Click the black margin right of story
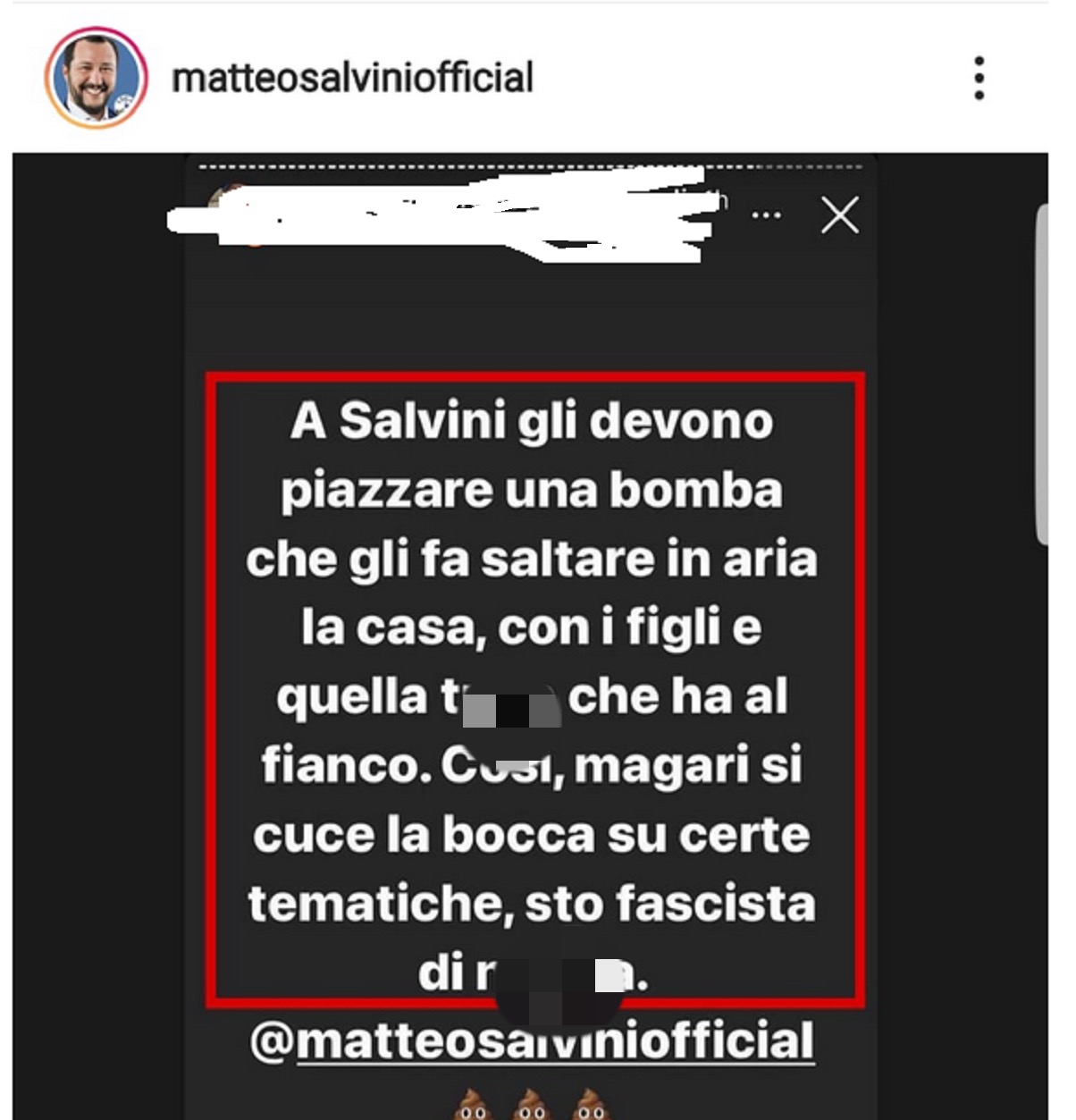The width and height of the screenshot is (1076, 1120). pyautogui.click(x=956, y=635)
